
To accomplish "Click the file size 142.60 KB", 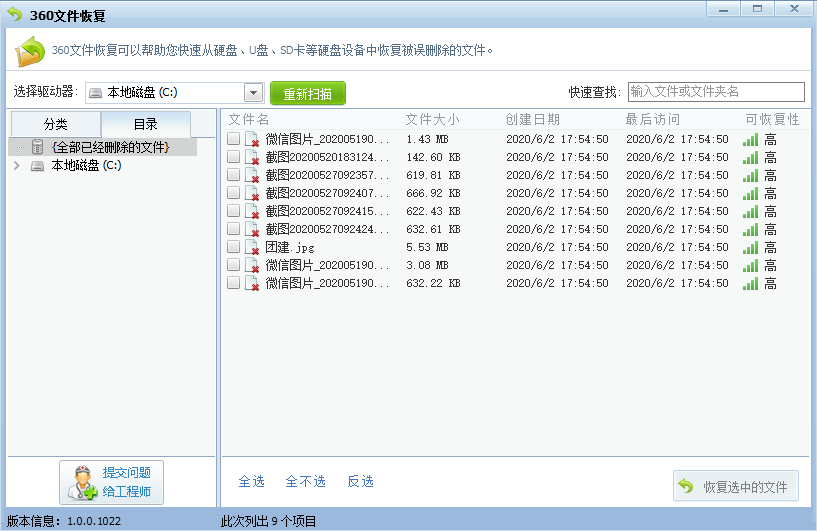I will [433, 157].
